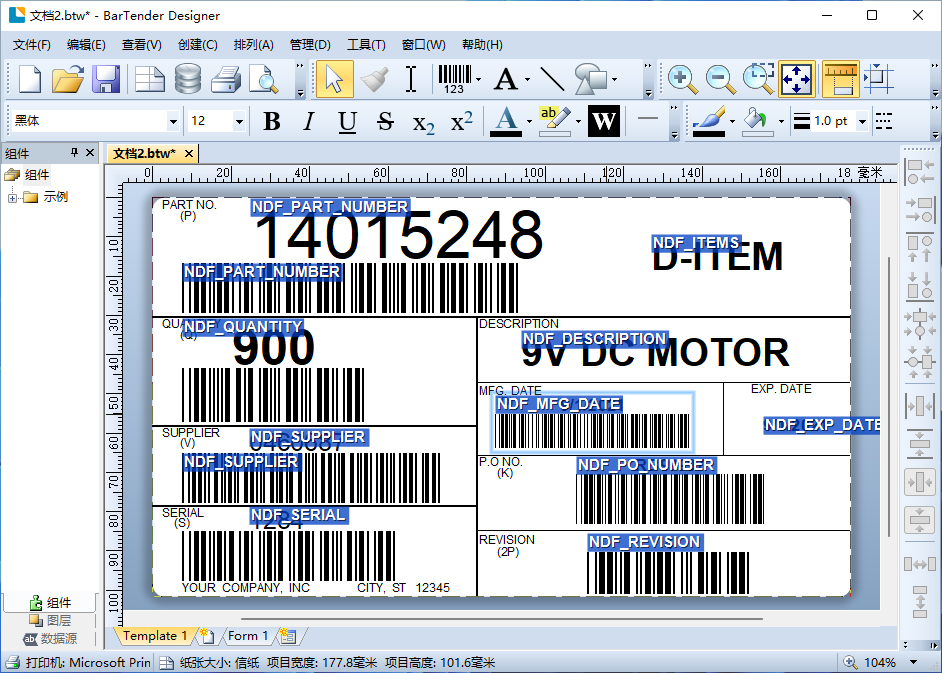Close the 组件 panel
Screen dimensions: 942x673
pyautogui.click(x=90, y=153)
